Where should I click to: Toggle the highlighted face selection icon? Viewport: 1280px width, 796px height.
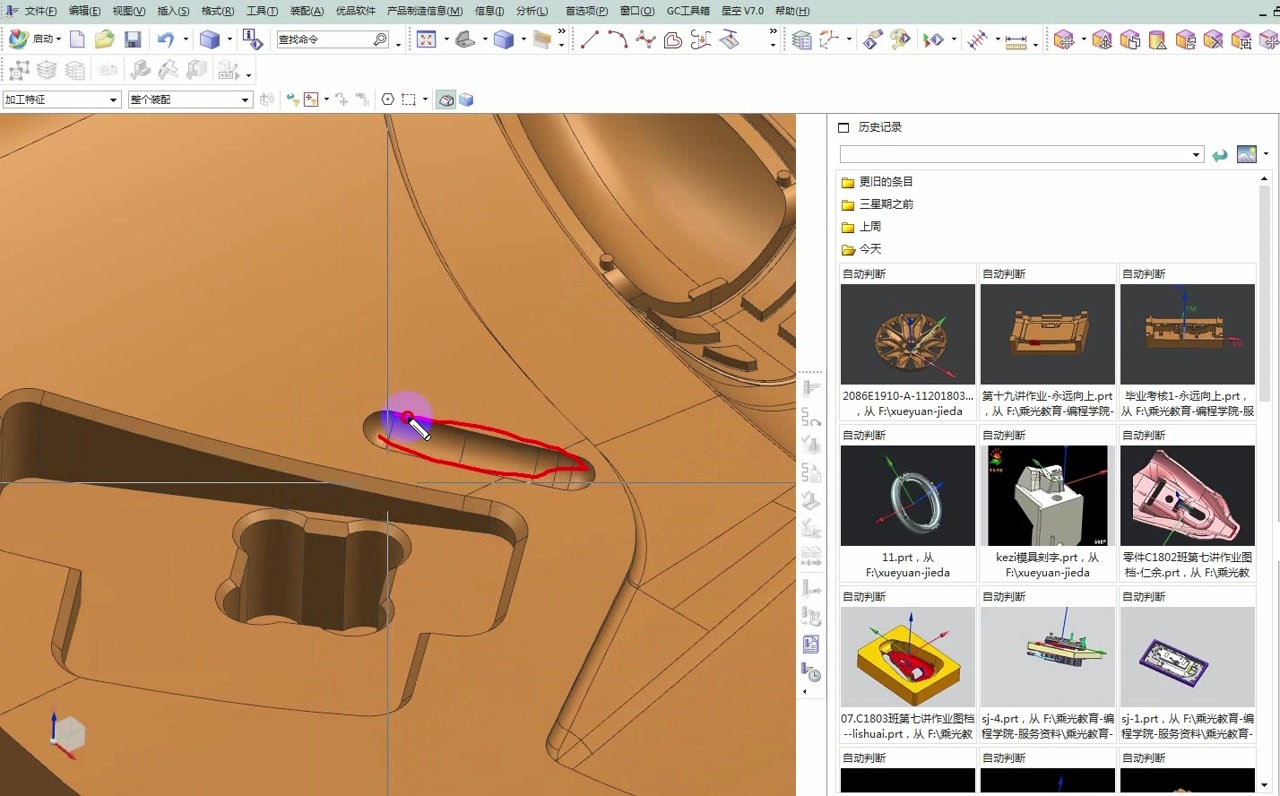(x=446, y=99)
